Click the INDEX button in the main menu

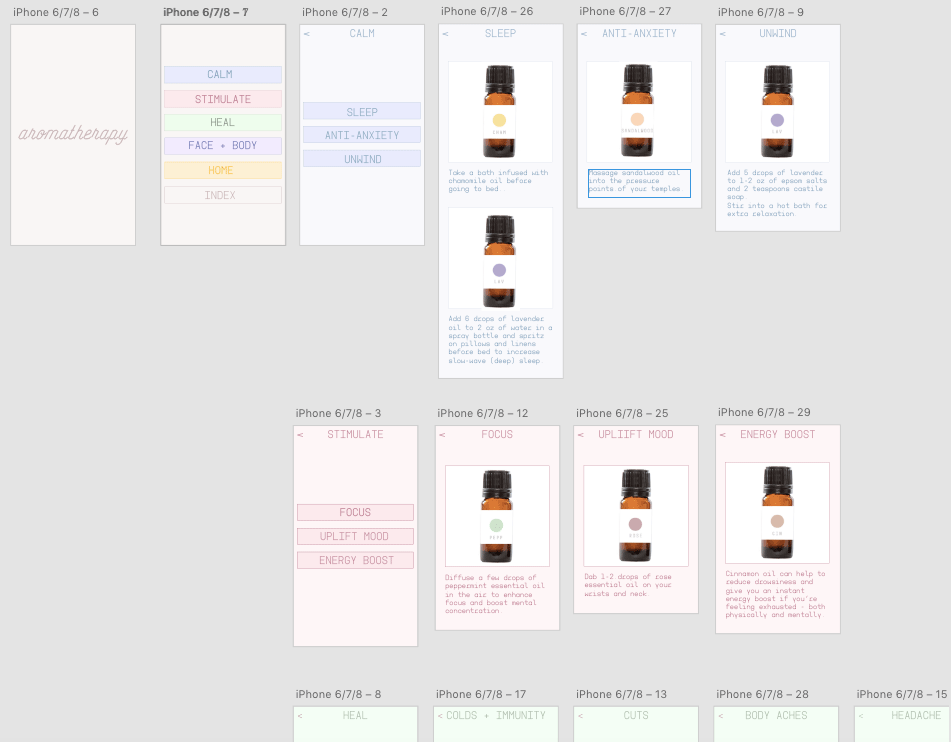click(222, 196)
